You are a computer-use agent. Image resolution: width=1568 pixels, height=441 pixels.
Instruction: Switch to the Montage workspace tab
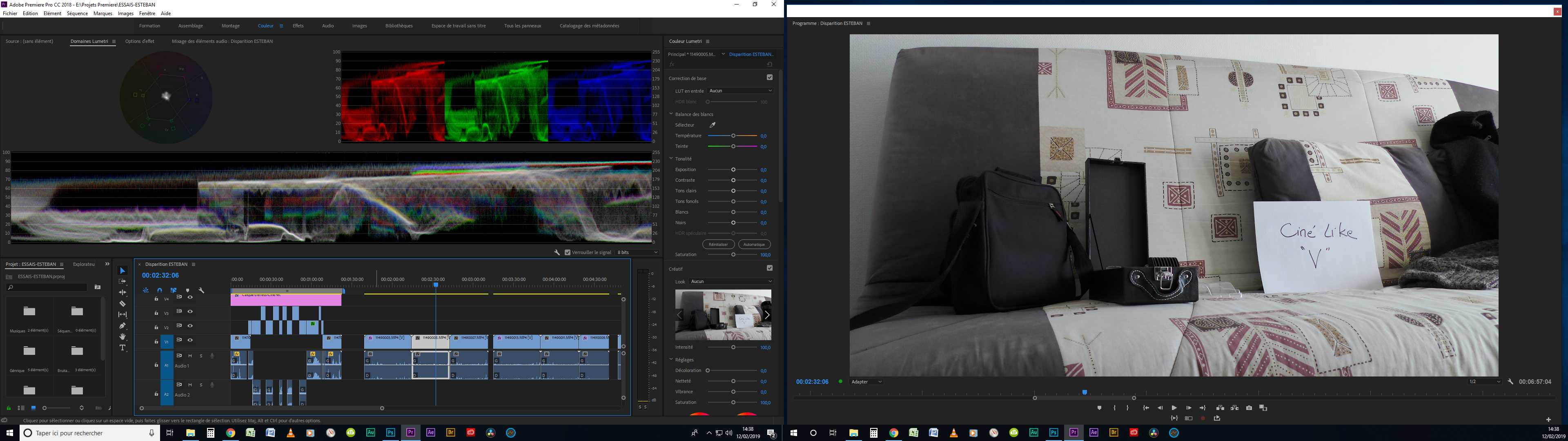tap(231, 26)
